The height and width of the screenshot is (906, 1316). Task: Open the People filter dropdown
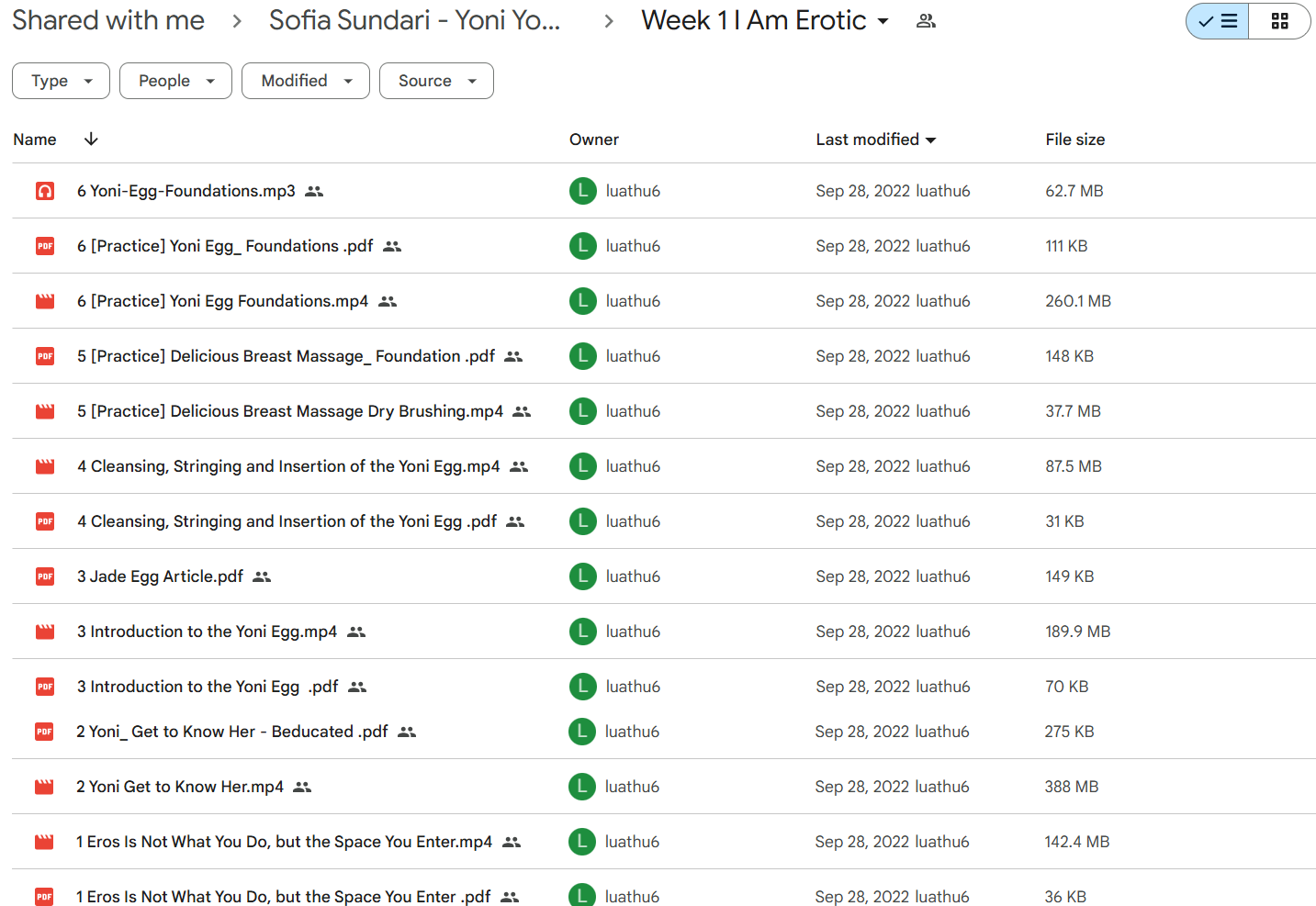coord(175,81)
